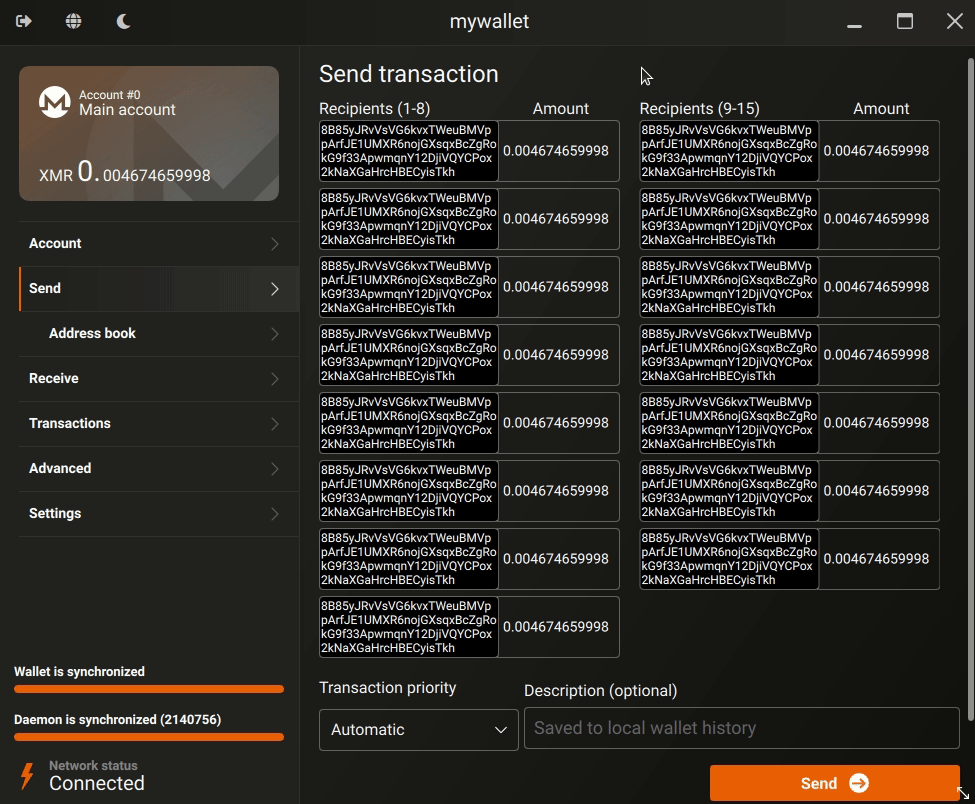Click the chevron next to Advanced
Screen dimensions: 975x804
275,469
